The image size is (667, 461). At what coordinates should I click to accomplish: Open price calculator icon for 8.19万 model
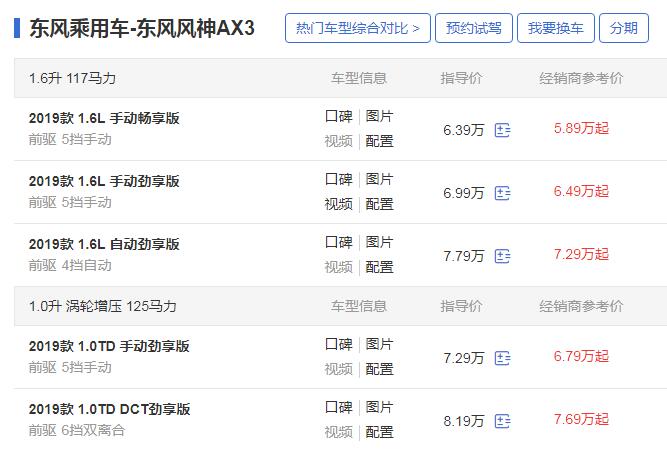tap(502, 421)
